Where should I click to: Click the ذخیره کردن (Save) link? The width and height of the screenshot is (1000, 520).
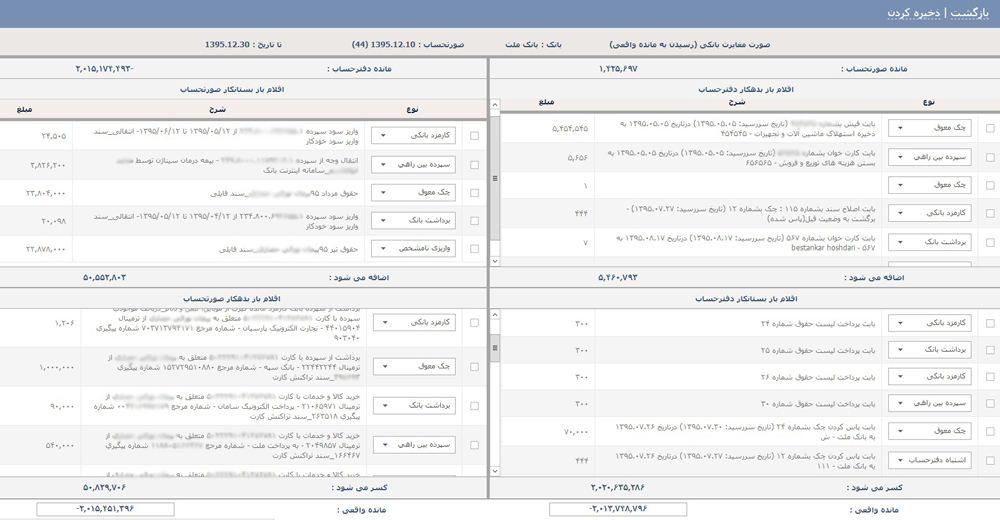pyautogui.click(x=916, y=13)
